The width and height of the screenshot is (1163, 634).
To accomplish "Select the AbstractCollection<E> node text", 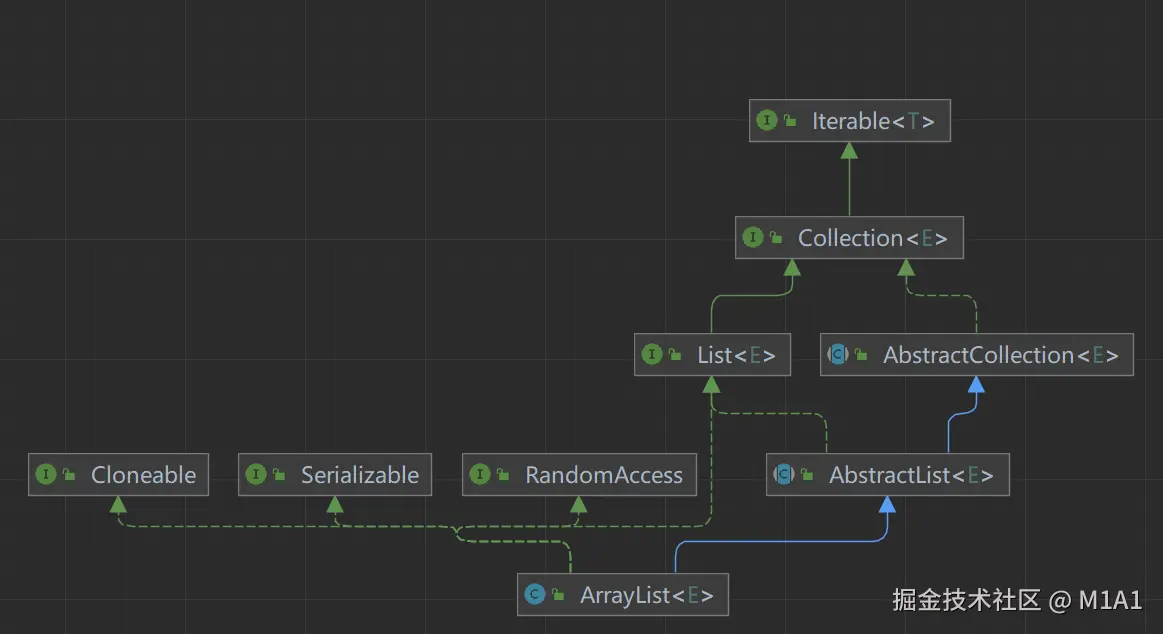I will pyautogui.click(x=1000, y=355).
